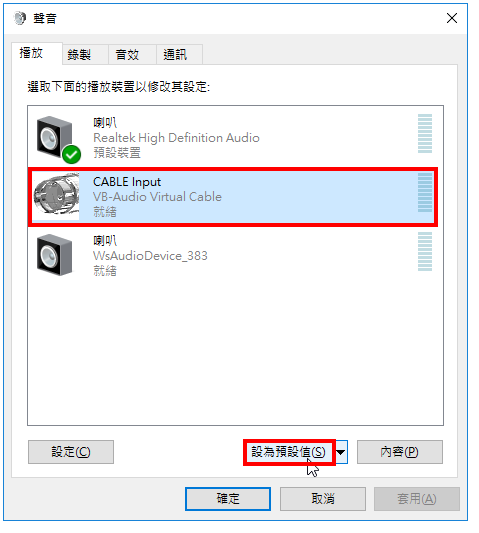Cancel the dialog with 取消
The height and width of the screenshot is (533, 479).
323,499
